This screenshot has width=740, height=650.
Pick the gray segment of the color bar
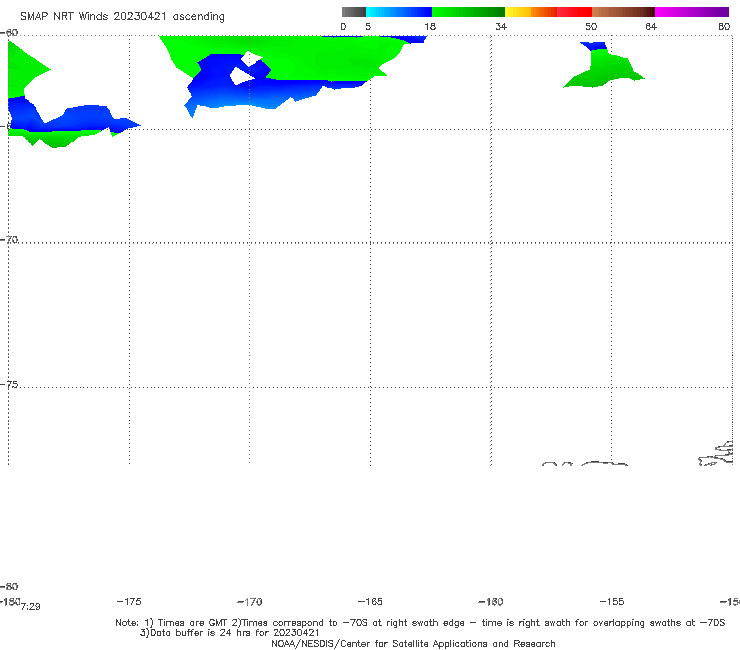pyautogui.click(x=353, y=12)
